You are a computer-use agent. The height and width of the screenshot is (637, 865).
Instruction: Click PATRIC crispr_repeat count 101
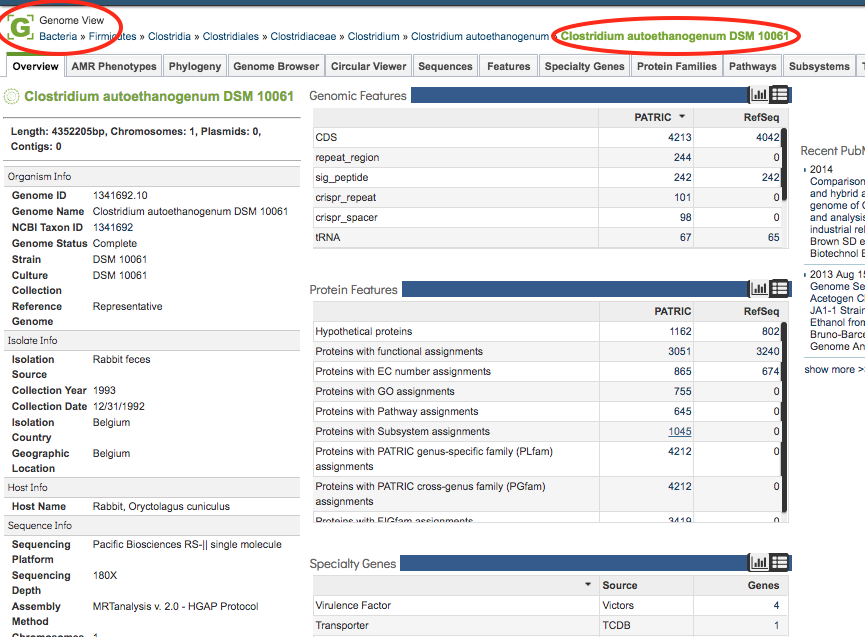tap(682, 197)
